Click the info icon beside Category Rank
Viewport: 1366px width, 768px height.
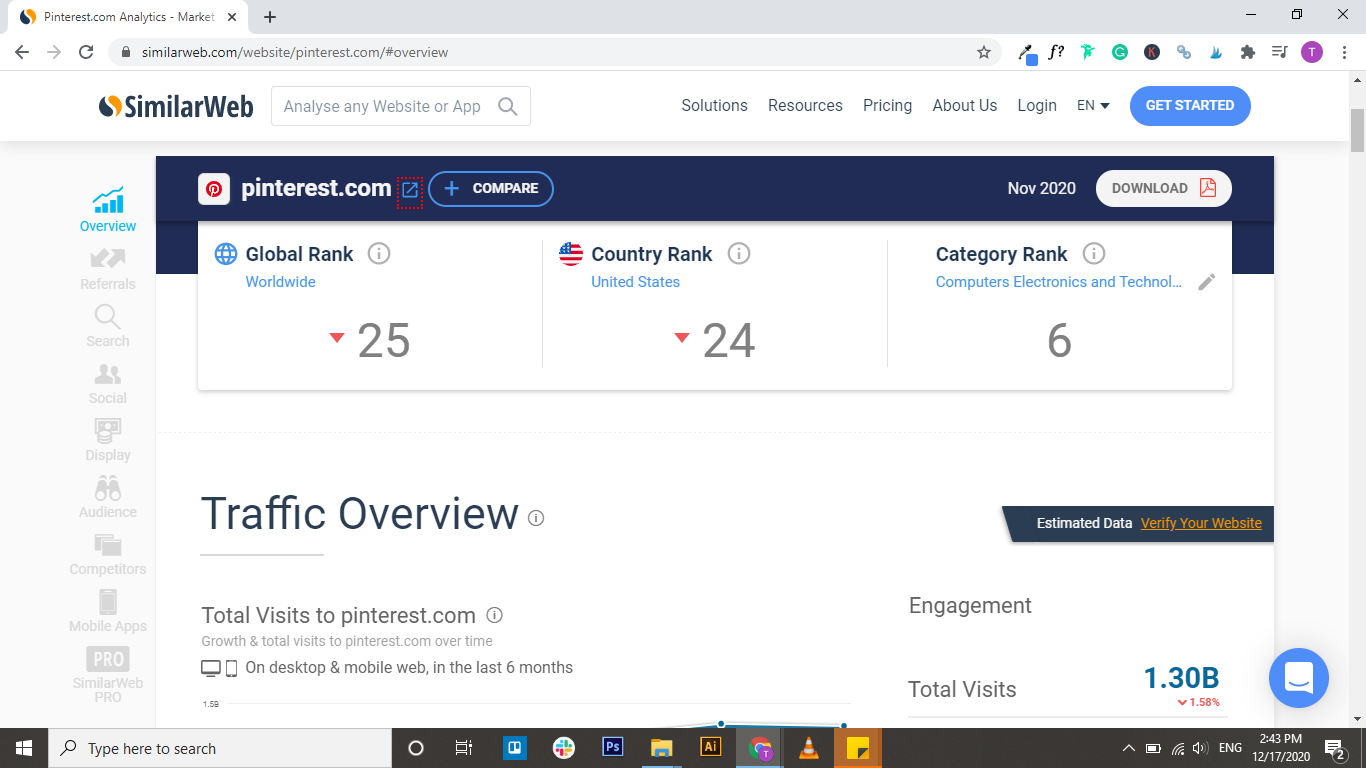pos(1094,254)
